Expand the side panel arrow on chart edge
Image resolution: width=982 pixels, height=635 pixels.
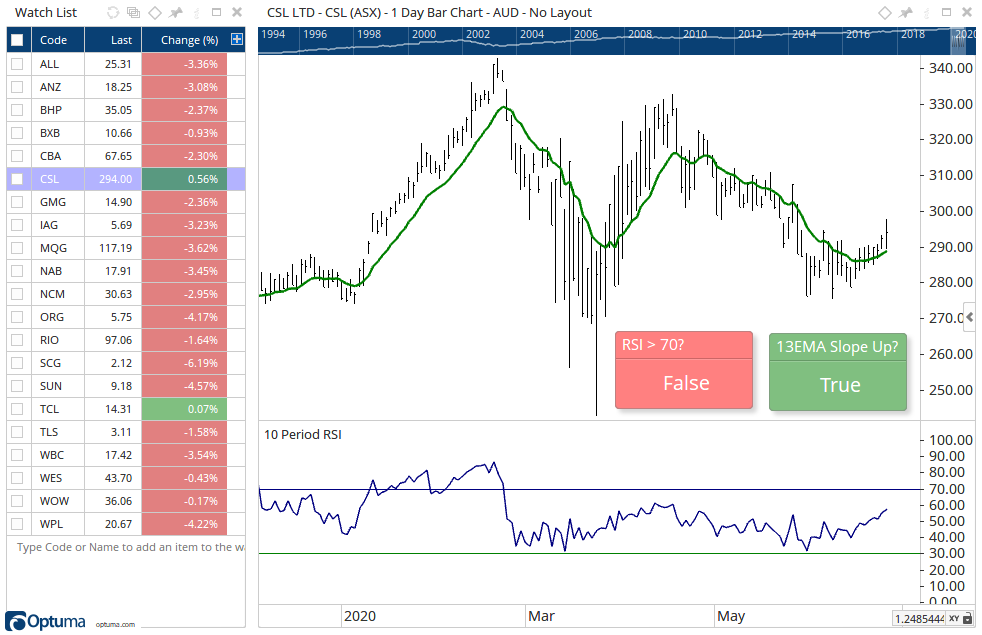pos(969,317)
